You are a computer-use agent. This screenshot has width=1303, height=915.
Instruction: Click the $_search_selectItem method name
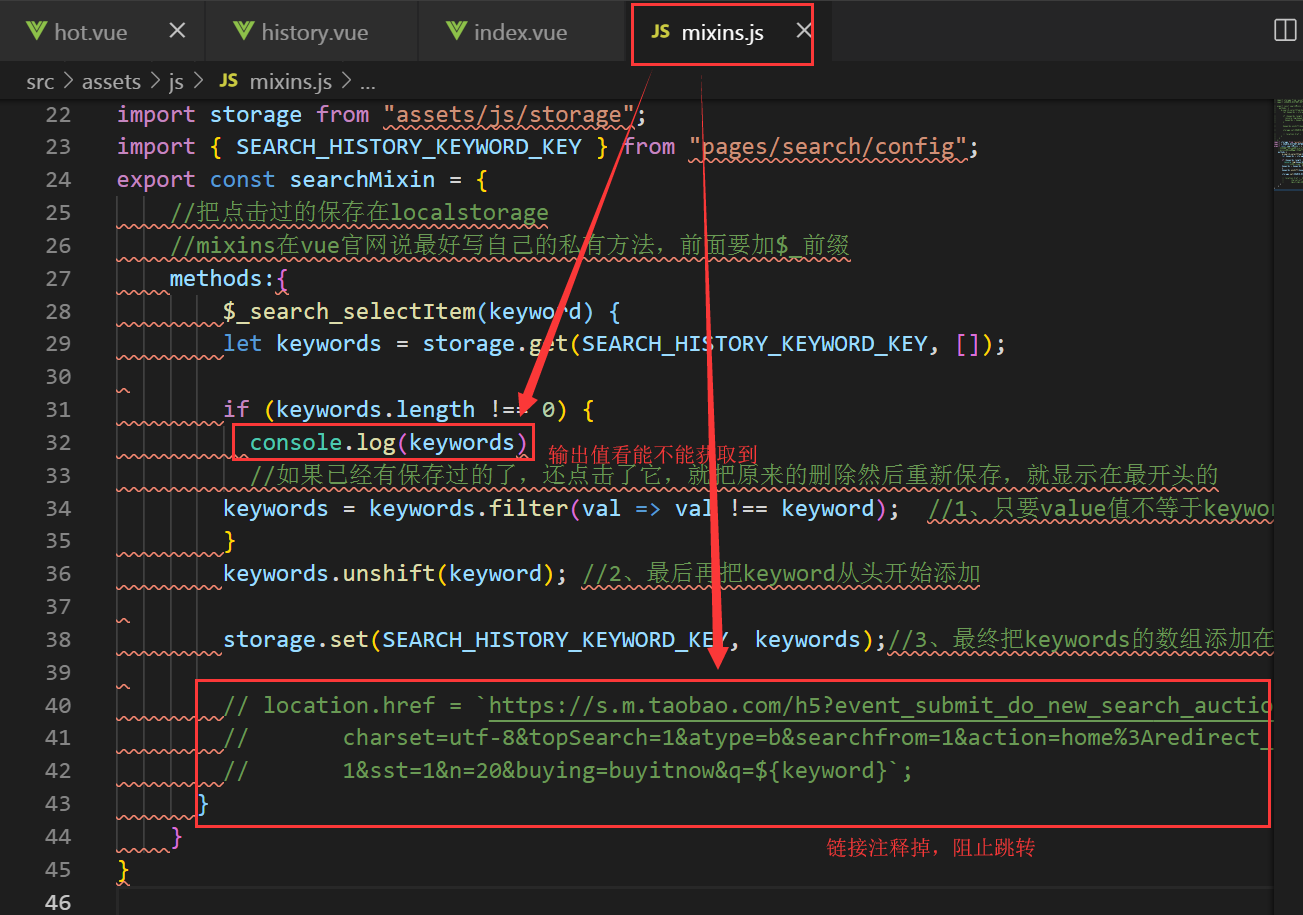pos(350,311)
